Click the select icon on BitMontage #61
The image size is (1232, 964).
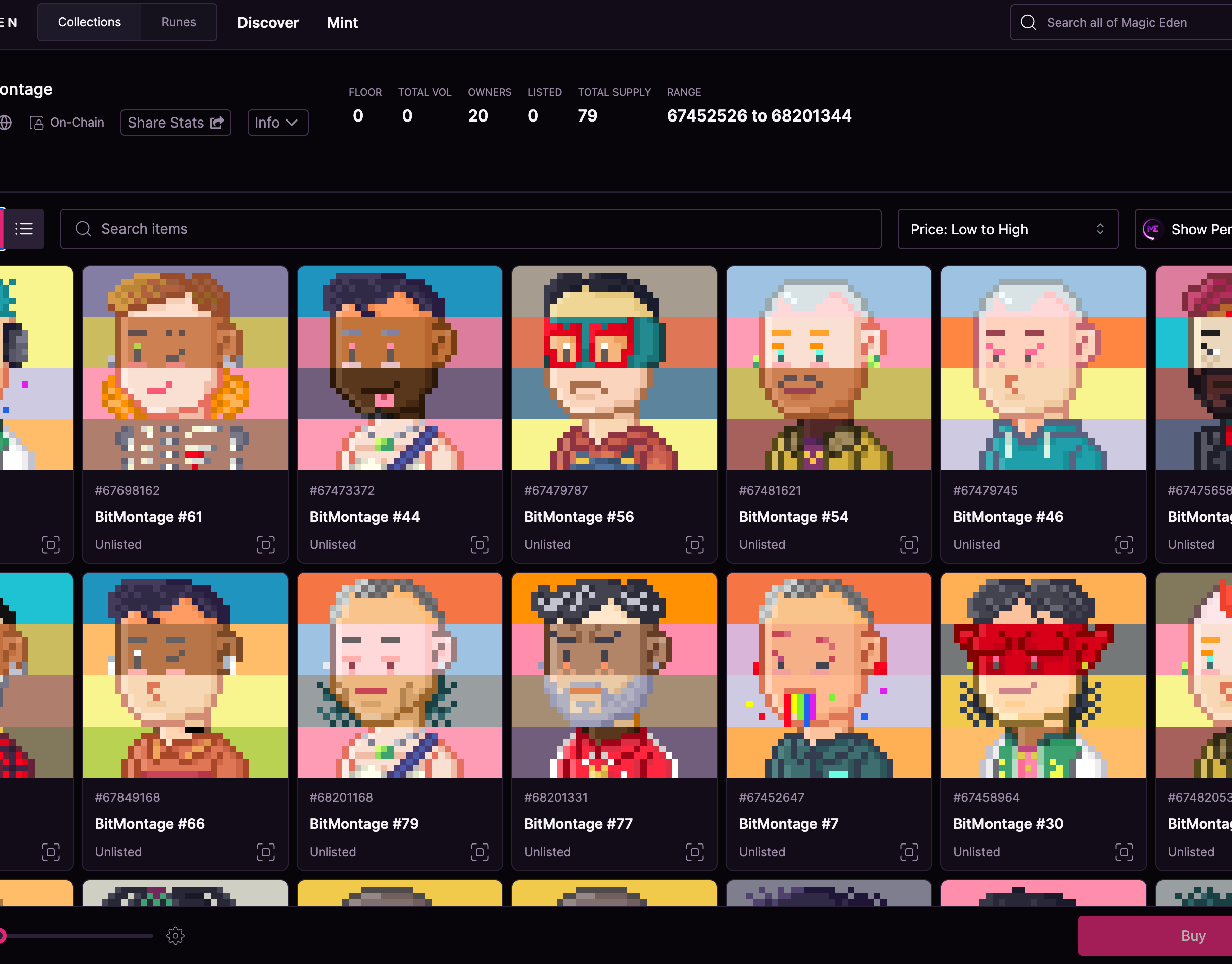pyautogui.click(x=265, y=545)
